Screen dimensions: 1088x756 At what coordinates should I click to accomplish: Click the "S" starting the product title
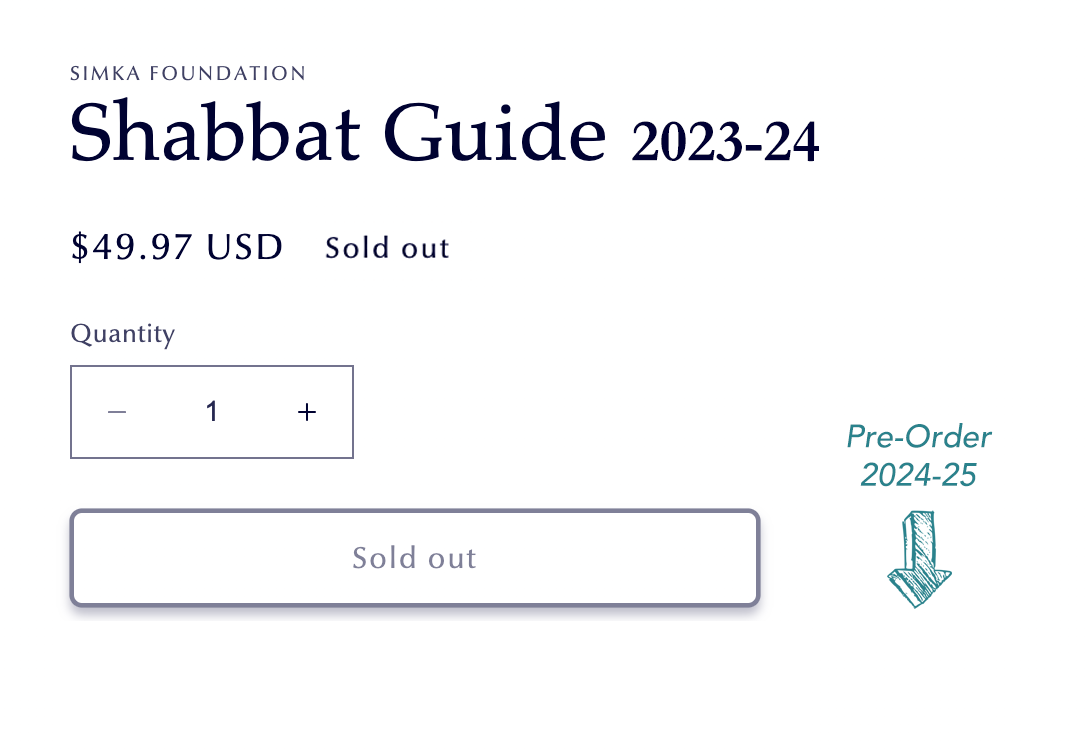click(90, 134)
